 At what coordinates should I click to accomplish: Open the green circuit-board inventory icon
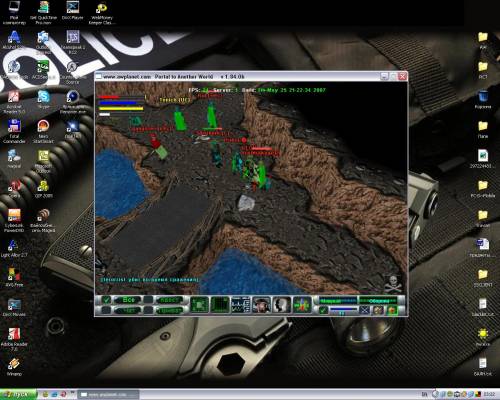point(199,305)
